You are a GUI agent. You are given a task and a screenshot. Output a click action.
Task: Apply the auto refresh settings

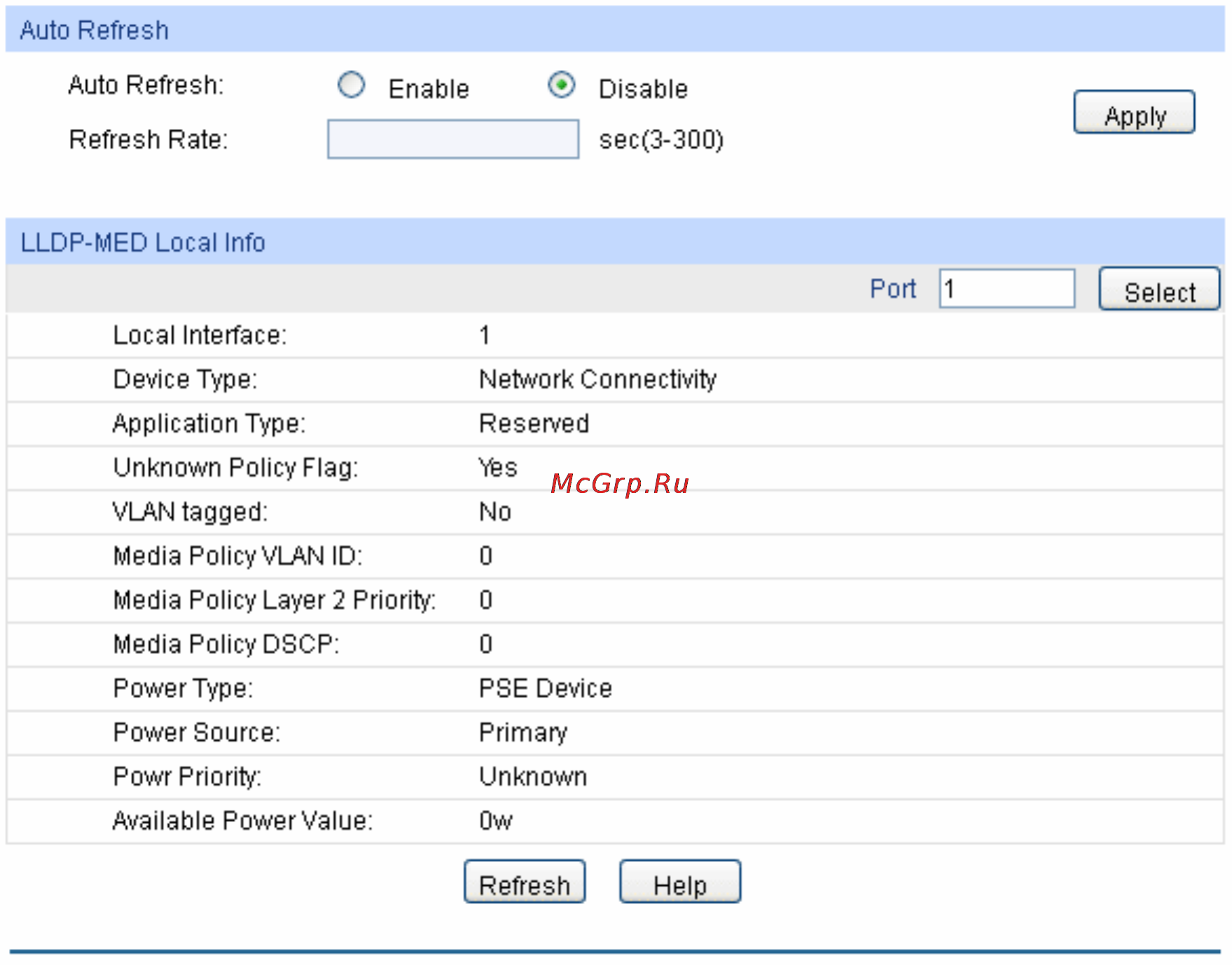[x=1134, y=112]
